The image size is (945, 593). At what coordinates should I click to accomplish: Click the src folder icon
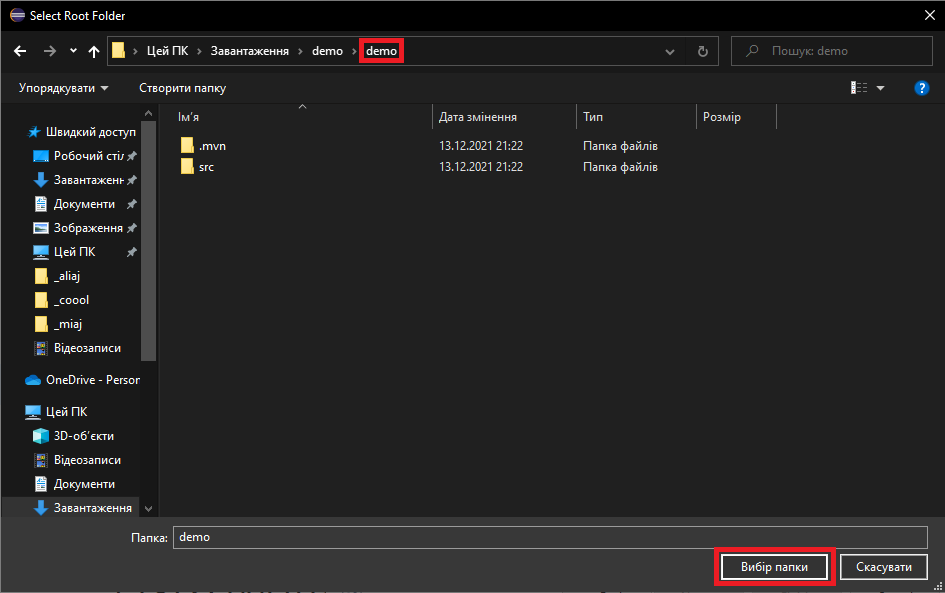pos(187,166)
